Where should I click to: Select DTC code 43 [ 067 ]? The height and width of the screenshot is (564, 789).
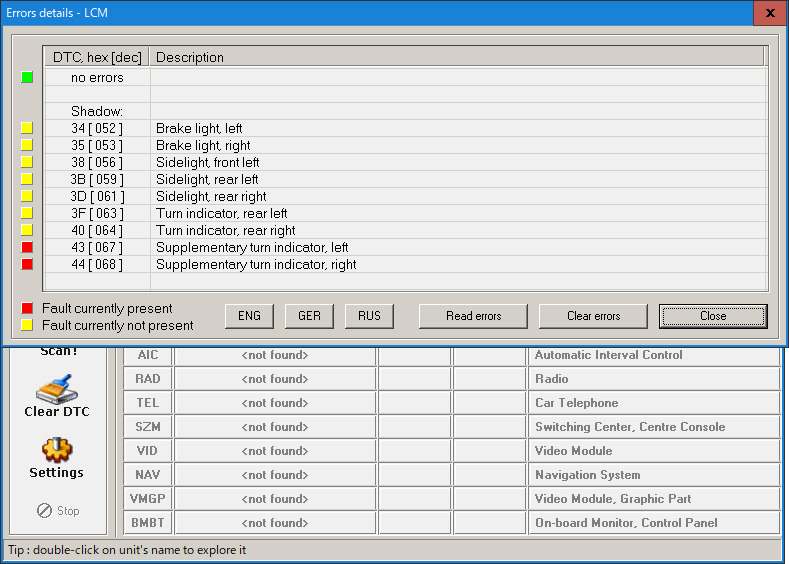97,248
